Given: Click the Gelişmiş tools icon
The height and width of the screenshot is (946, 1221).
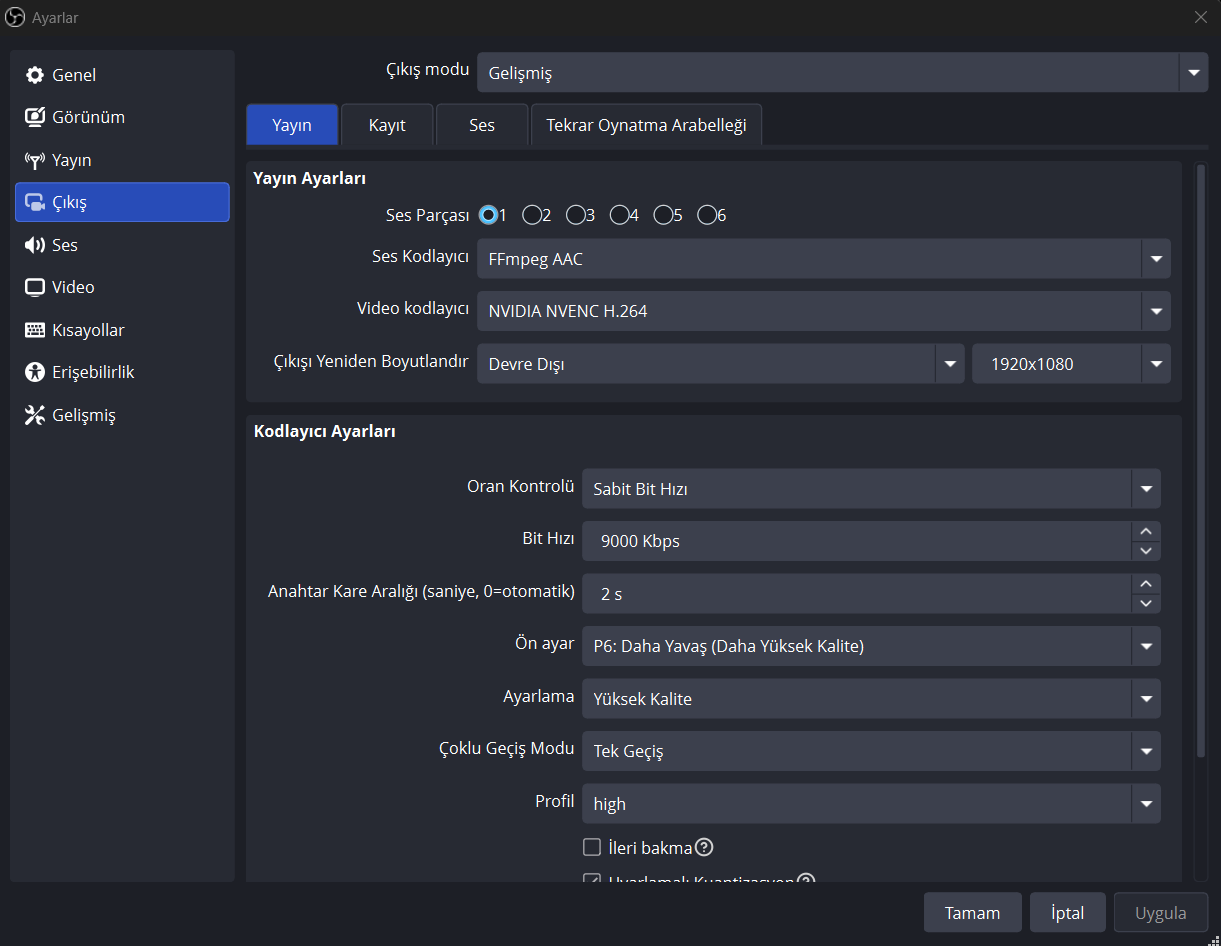Looking at the screenshot, I should (x=35, y=415).
